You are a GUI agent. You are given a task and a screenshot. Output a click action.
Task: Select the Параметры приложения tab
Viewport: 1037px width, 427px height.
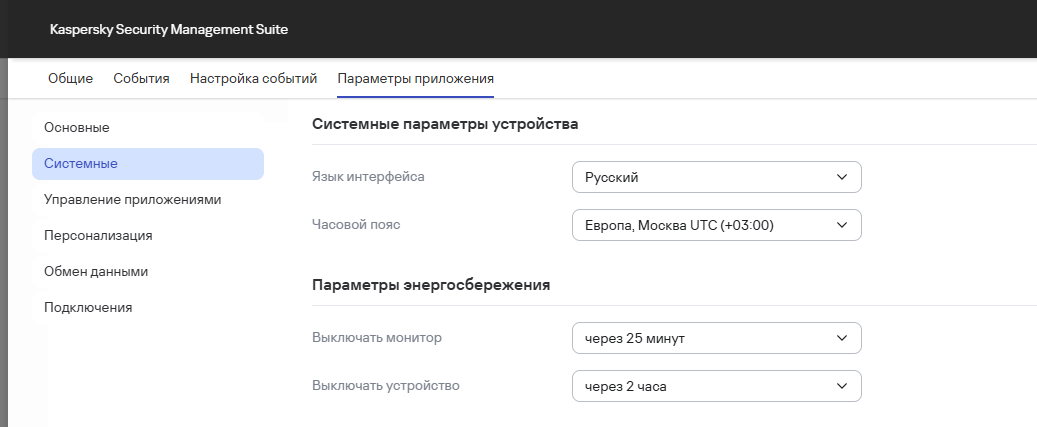(415, 78)
